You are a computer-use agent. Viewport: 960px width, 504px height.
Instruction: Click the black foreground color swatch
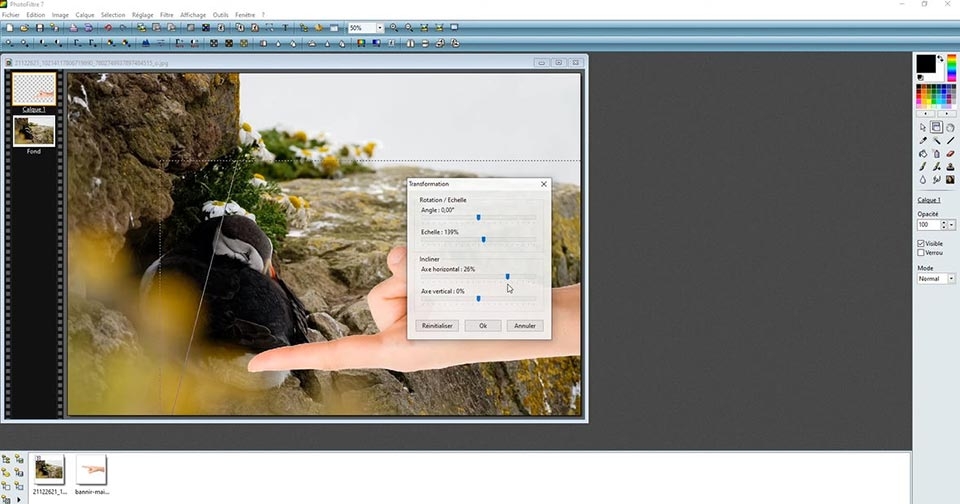[x=926, y=64]
